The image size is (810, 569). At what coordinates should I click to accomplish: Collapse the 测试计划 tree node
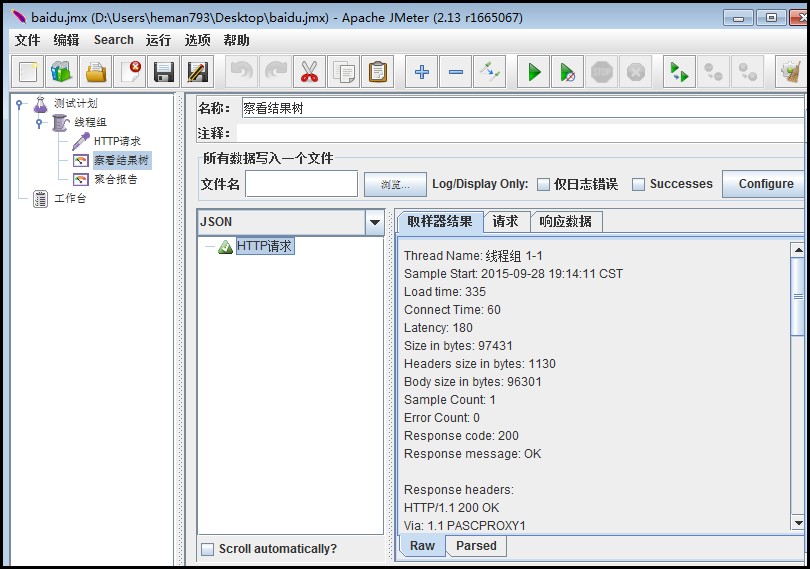click(x=19, y=104)
